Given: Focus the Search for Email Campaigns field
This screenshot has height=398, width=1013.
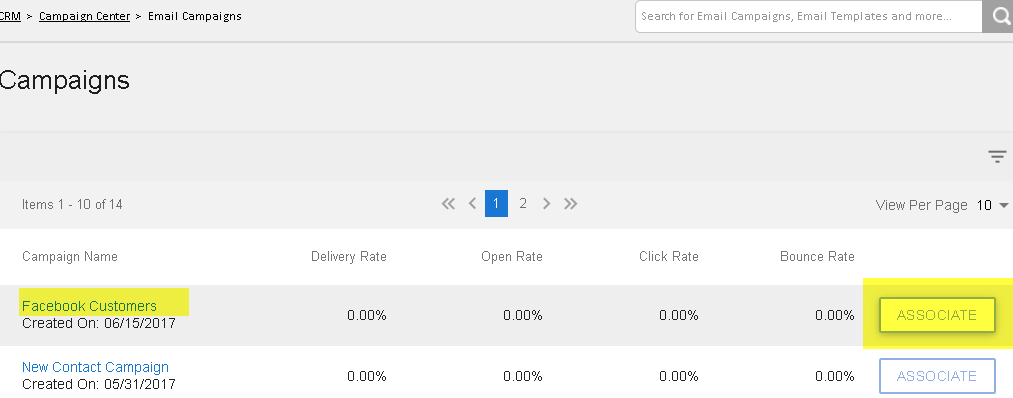Looking at the screenshot, I should pyautogui.click(x=809, y=16).
